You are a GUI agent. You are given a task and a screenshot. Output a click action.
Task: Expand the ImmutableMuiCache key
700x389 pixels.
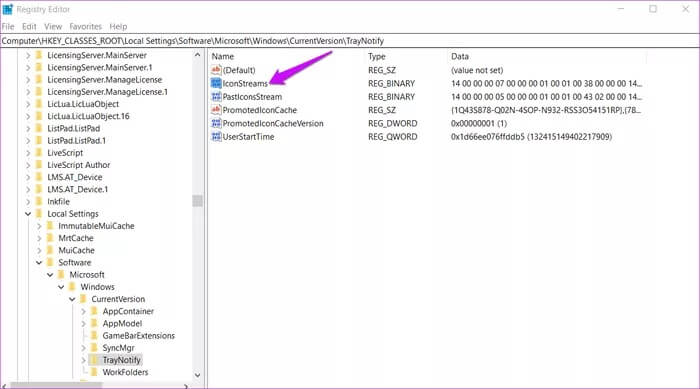click(x=39, y=226)
